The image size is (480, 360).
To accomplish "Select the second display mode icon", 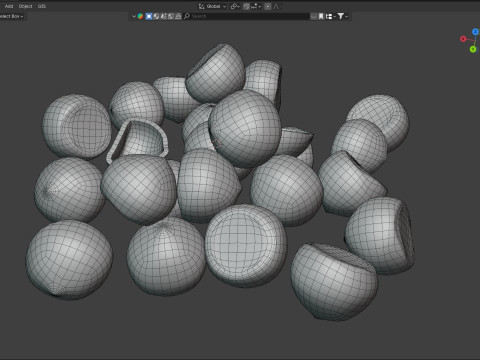I will click(156, 16).
